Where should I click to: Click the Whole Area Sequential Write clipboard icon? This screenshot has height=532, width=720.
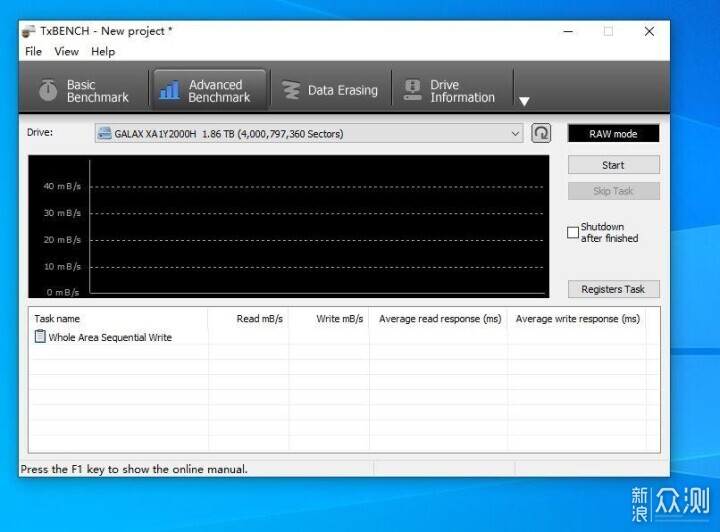pyautogui.click(x=40, y=336)
